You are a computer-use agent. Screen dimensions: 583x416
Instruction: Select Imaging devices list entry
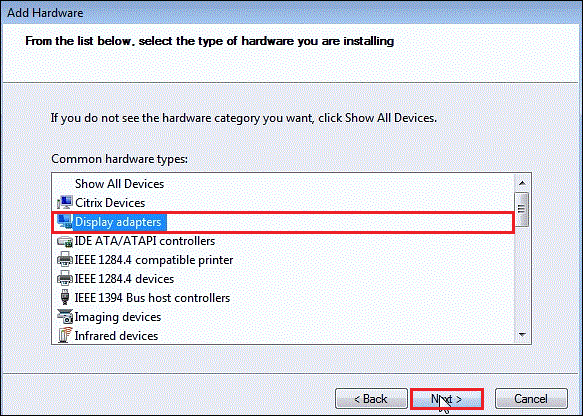[118, 317]
